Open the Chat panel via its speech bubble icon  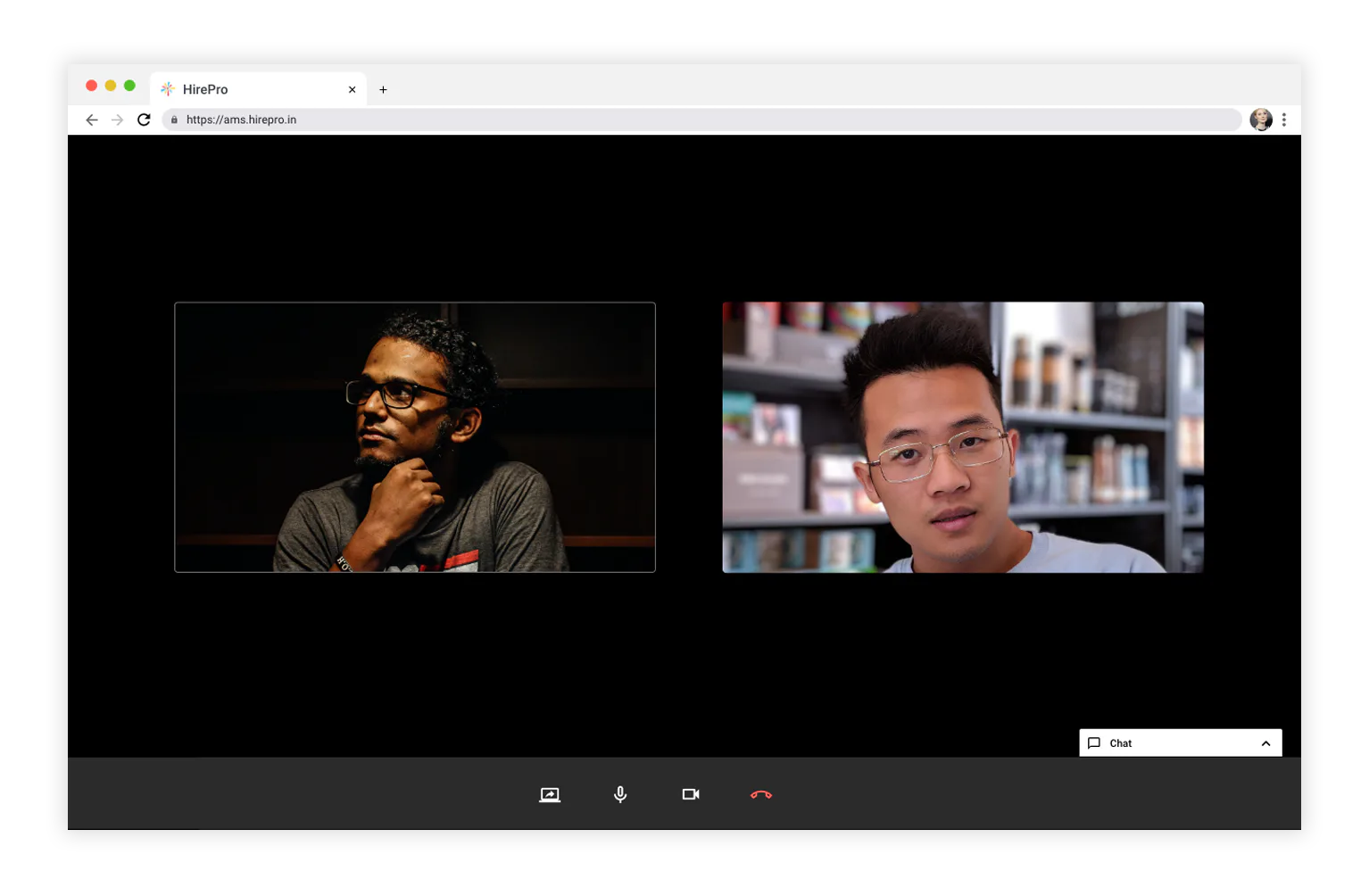point(1094,743)
